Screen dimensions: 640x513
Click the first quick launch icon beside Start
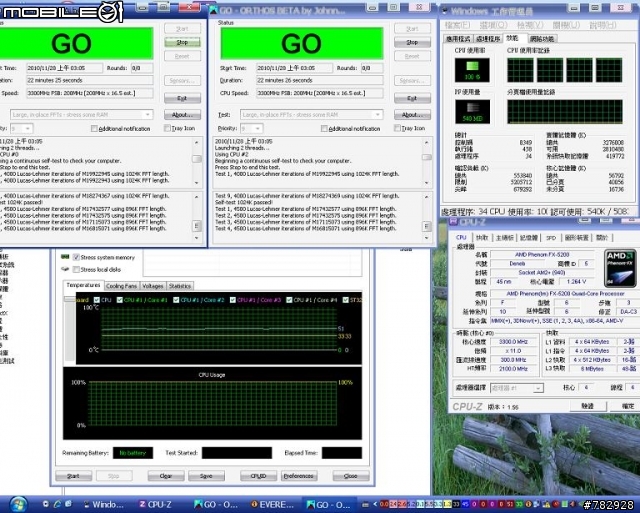click(46, 504)
